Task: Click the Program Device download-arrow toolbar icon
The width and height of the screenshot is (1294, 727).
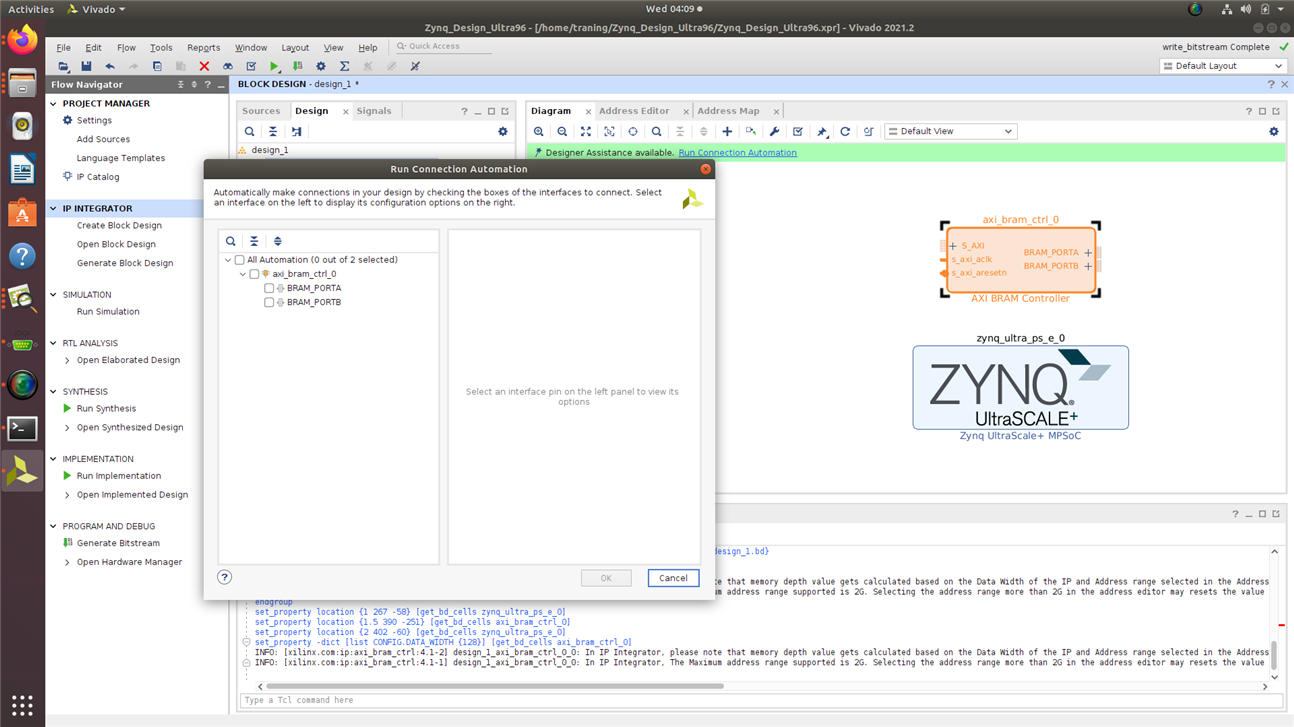Action: (x=297, y=66)
